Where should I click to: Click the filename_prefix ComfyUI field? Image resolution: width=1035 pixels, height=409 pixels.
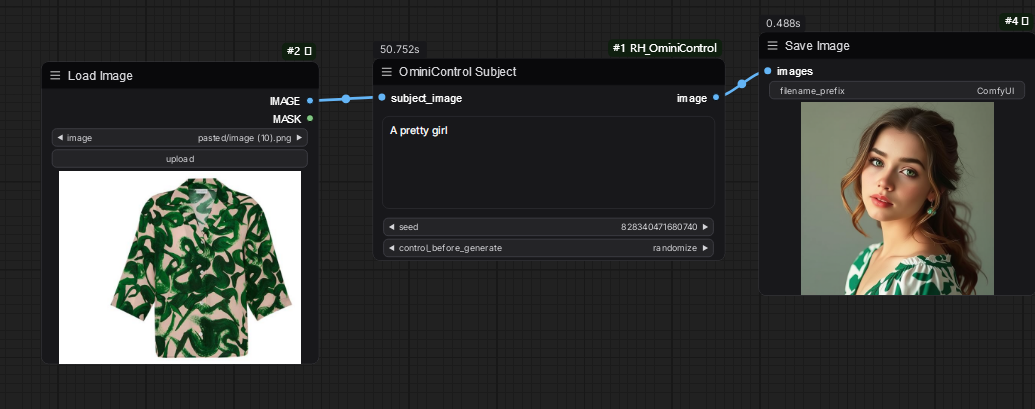pos(896,91)
